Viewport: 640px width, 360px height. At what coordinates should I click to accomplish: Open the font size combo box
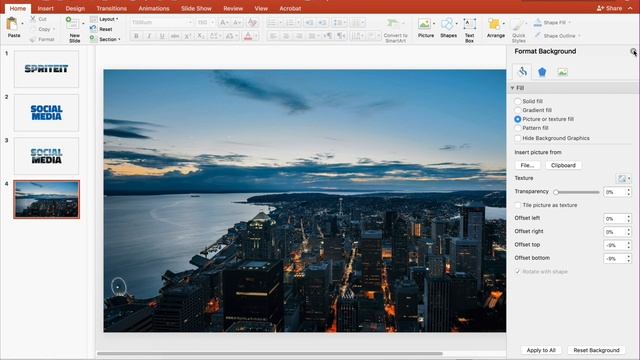click(206, 22)
